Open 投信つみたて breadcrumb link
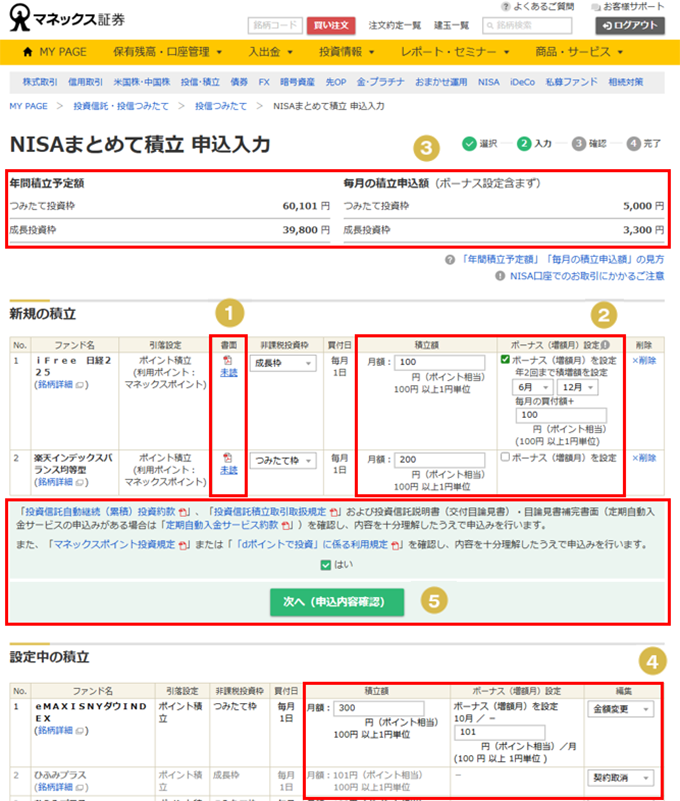 [220, 106]
